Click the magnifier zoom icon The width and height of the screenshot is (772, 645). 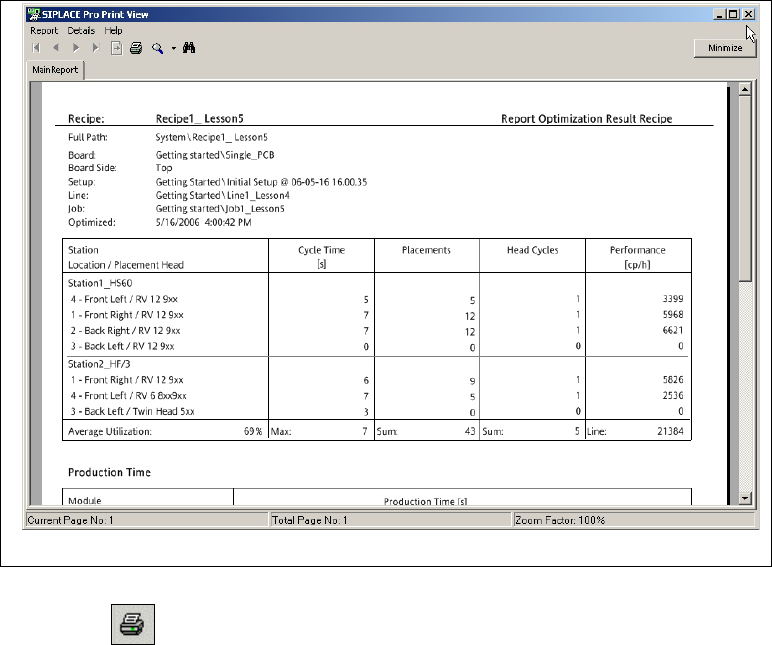[x=157, y=48]
